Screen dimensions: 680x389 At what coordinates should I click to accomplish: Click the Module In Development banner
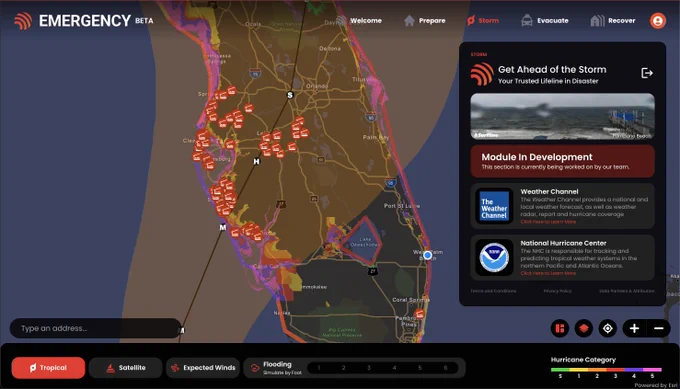coord(562,161)
